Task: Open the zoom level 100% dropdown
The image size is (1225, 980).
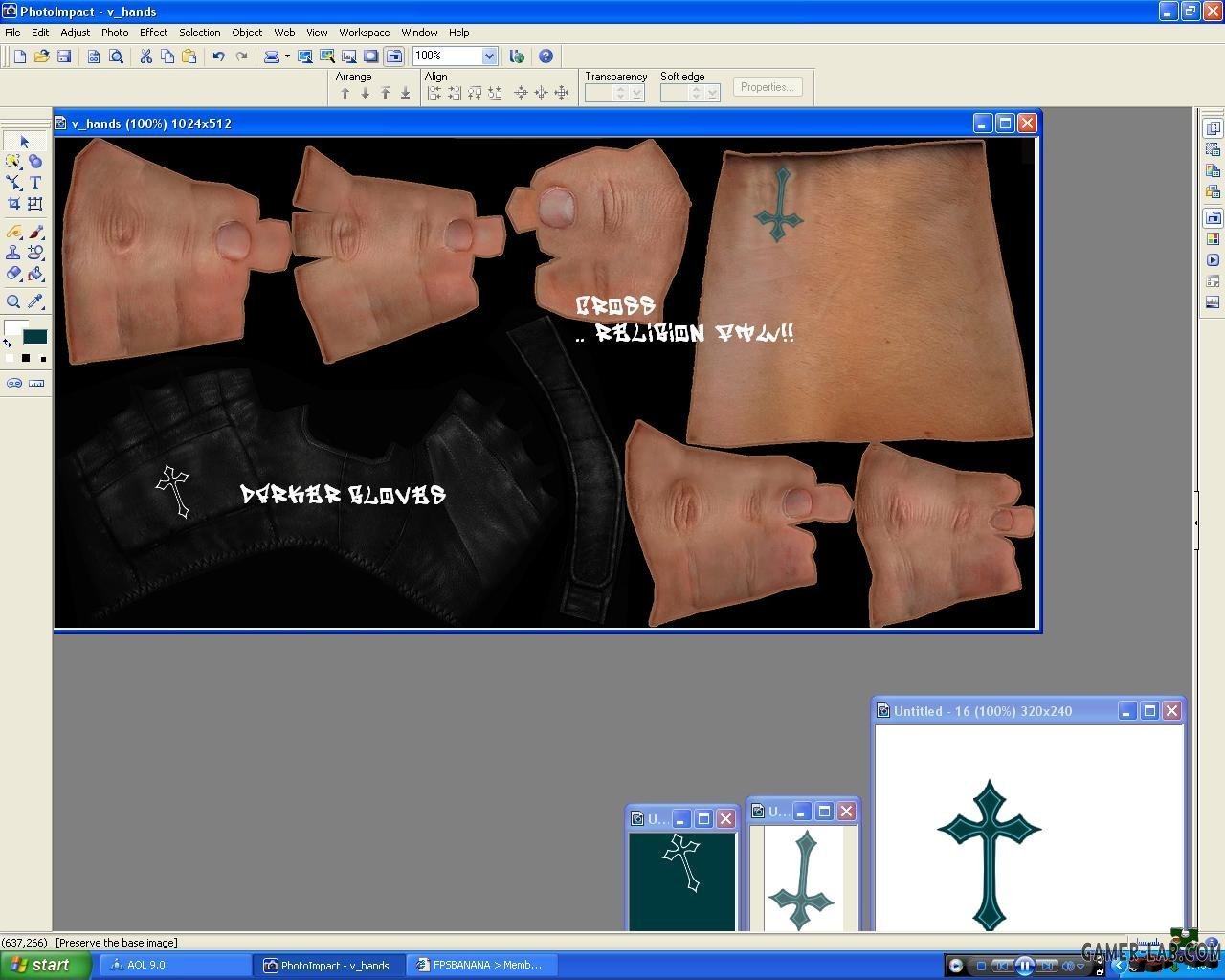Action: (489, 56)
